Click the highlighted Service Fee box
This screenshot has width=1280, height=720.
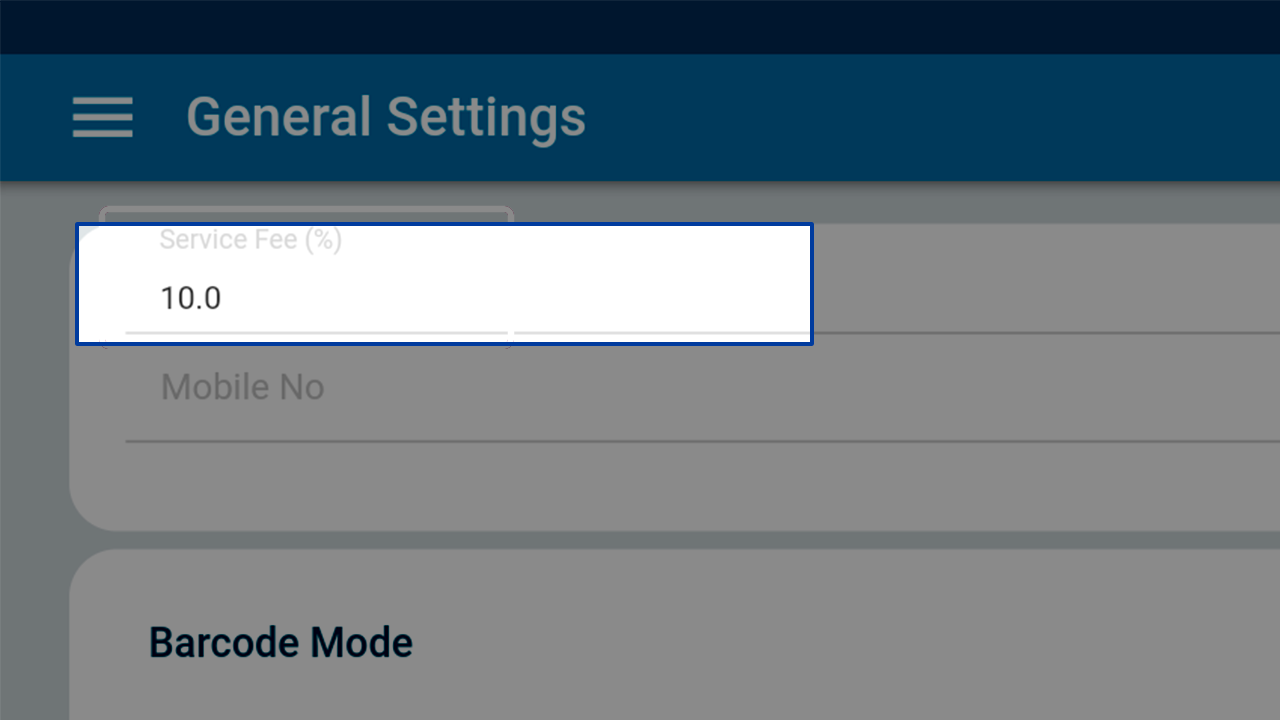[444, 284]
